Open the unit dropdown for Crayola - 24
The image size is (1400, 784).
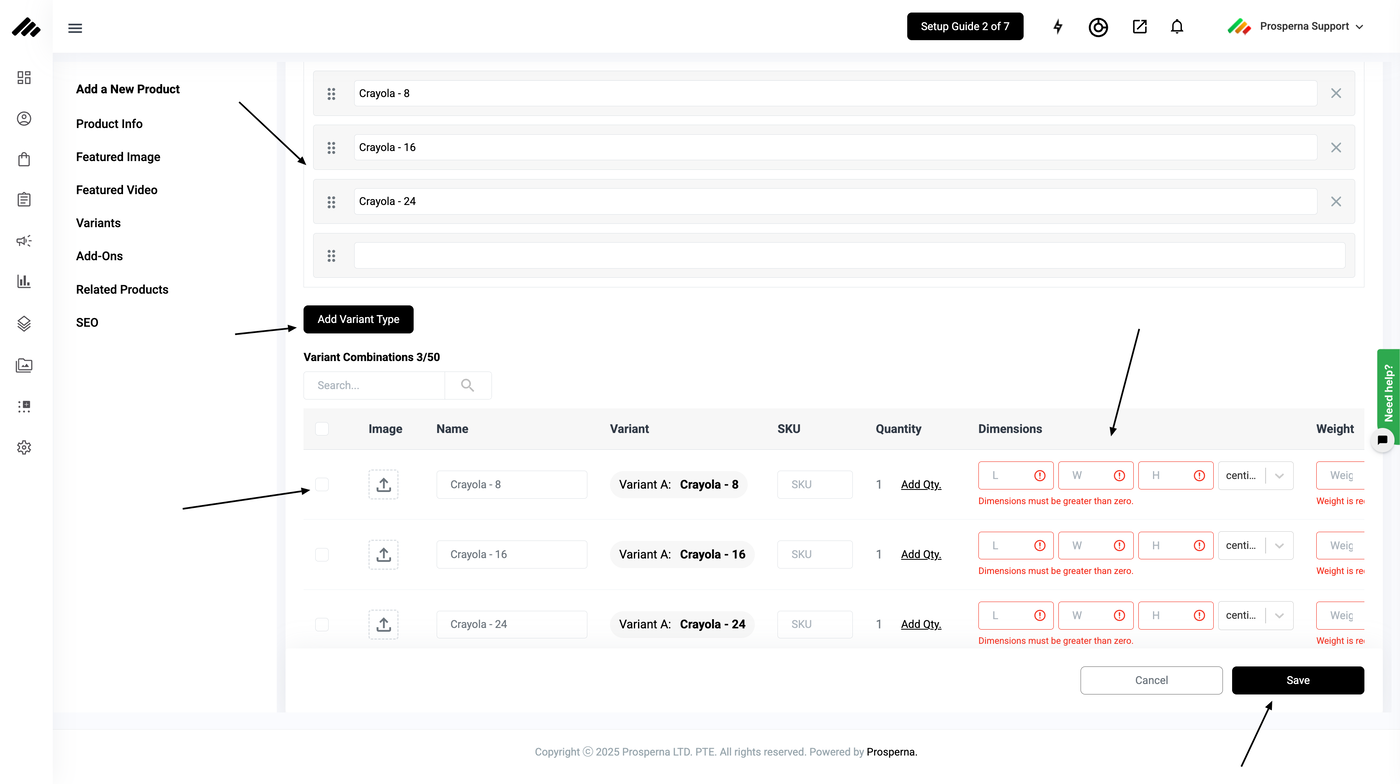click(1256, 616)
